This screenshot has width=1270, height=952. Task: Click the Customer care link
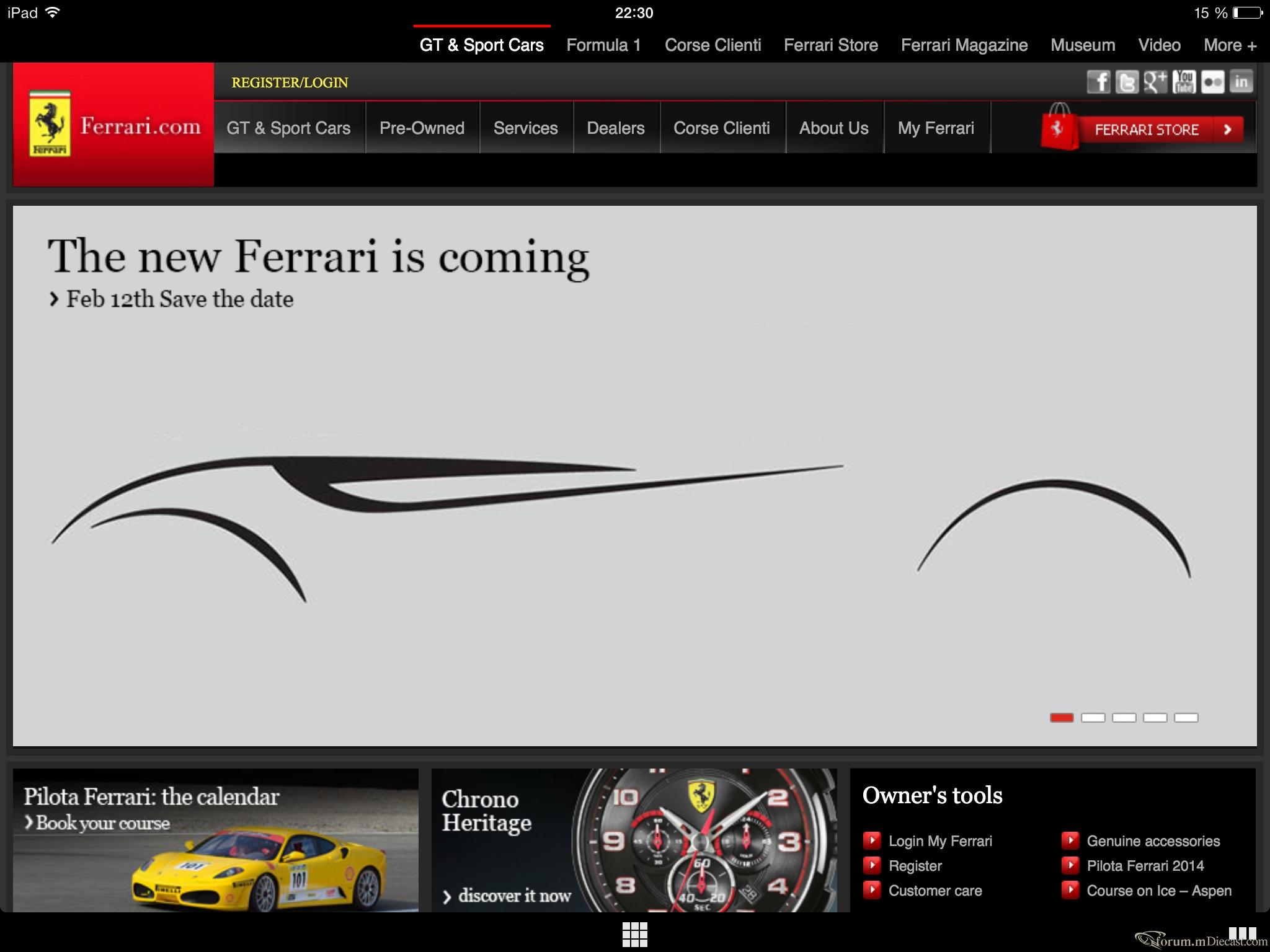(x=935, y=891)
